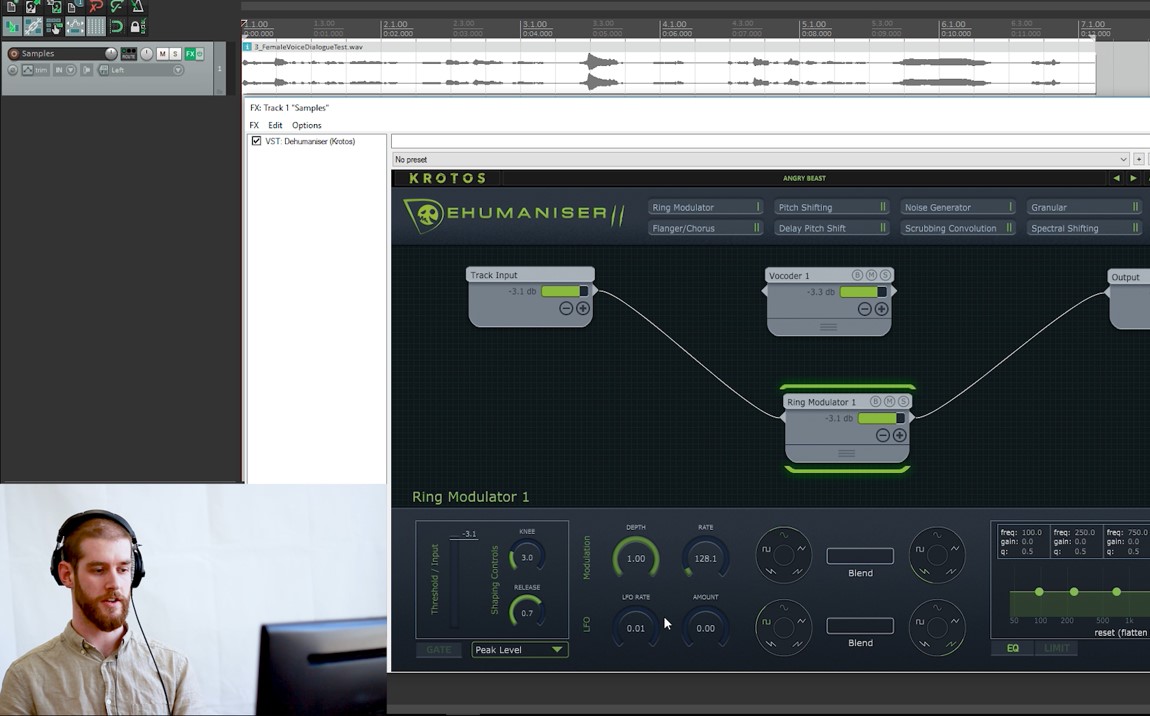1150x716 pixels.
Task: Add a Ring Modulator module
Action: [706, 208]
